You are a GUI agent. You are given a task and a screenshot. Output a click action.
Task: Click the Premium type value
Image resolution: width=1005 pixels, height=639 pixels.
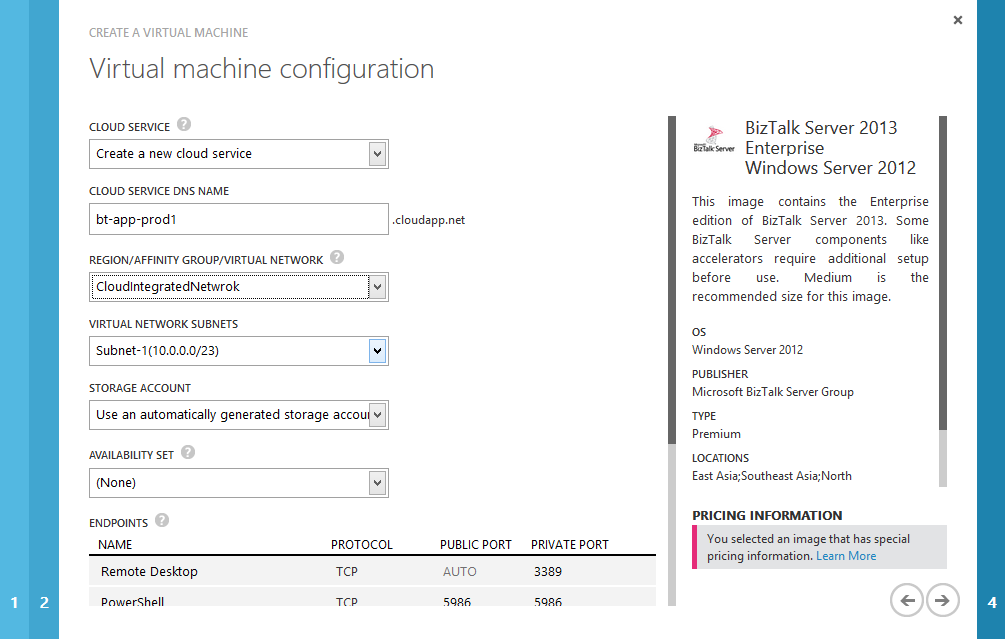pyautogui.click(x=716, y=434)
